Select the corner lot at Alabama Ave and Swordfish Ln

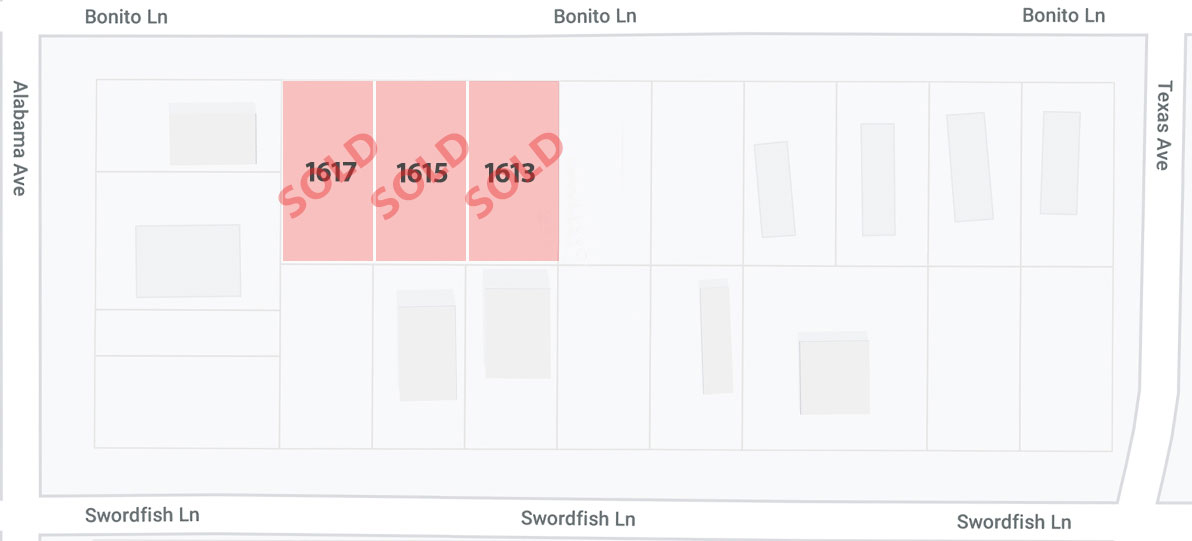click(187, 402)
